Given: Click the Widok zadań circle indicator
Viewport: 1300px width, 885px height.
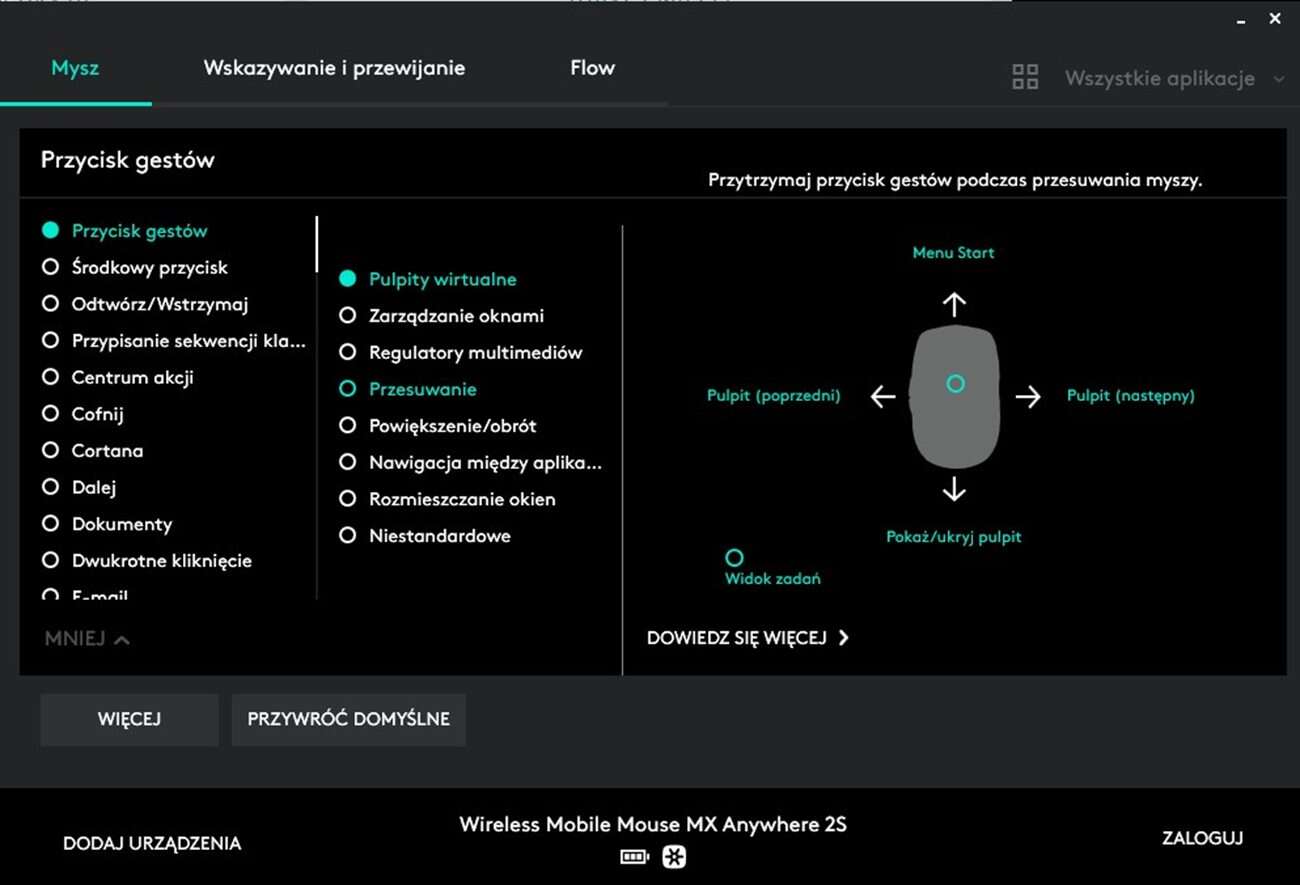Looking at the screenshot, I should [734, 557].
